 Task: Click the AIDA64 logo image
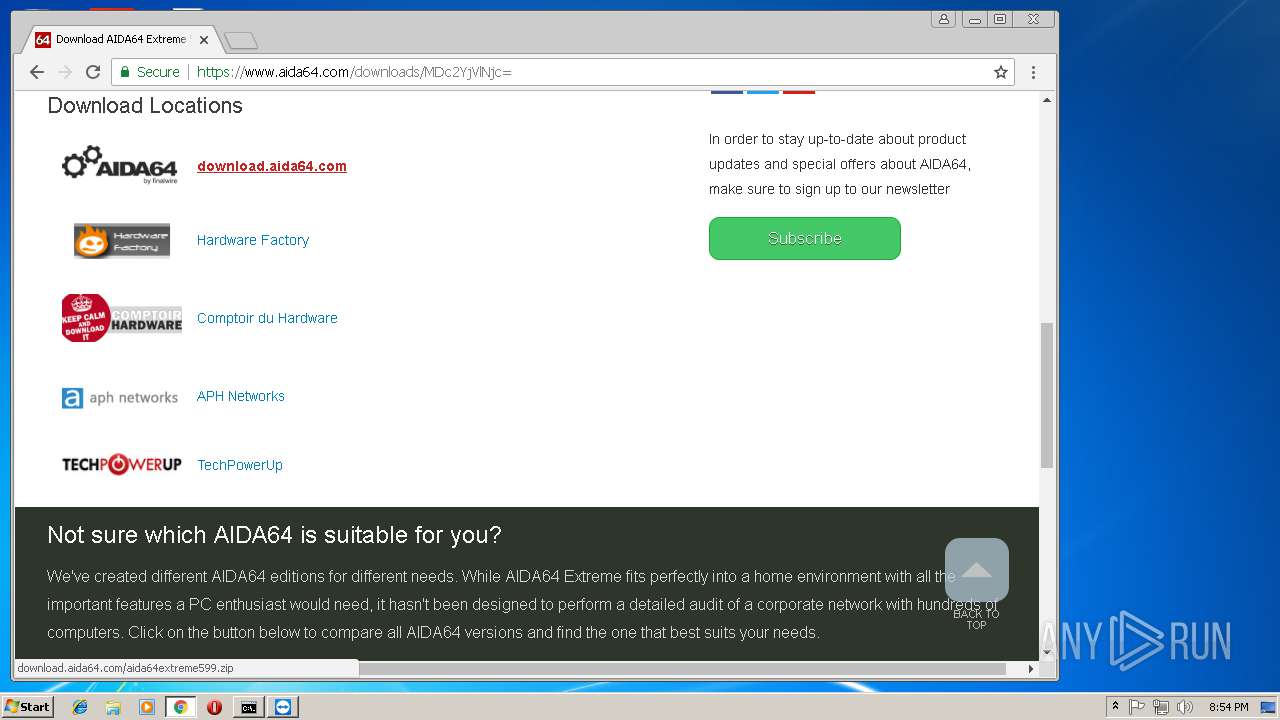point(120,165)
